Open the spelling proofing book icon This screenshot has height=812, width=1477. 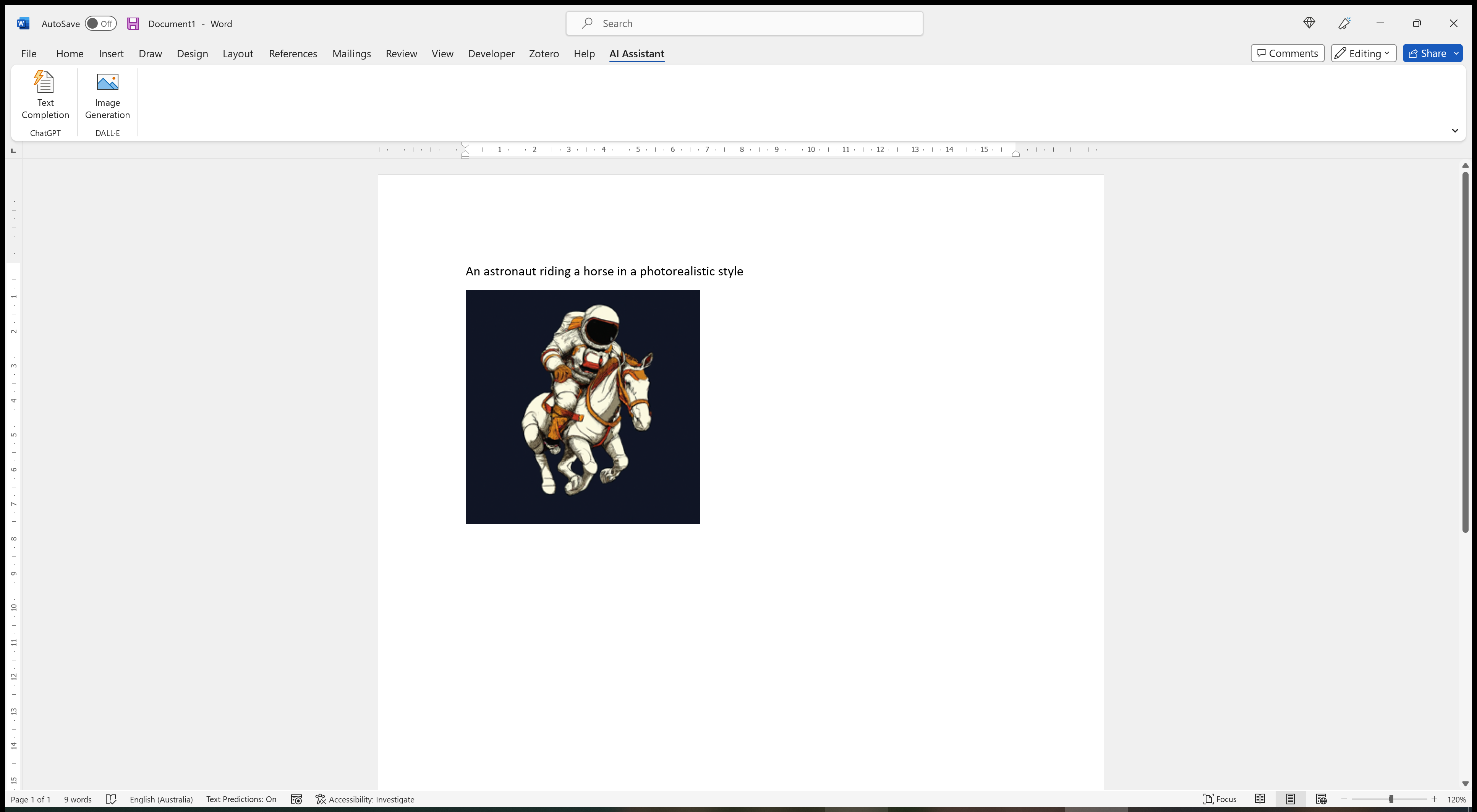point(111,799)
